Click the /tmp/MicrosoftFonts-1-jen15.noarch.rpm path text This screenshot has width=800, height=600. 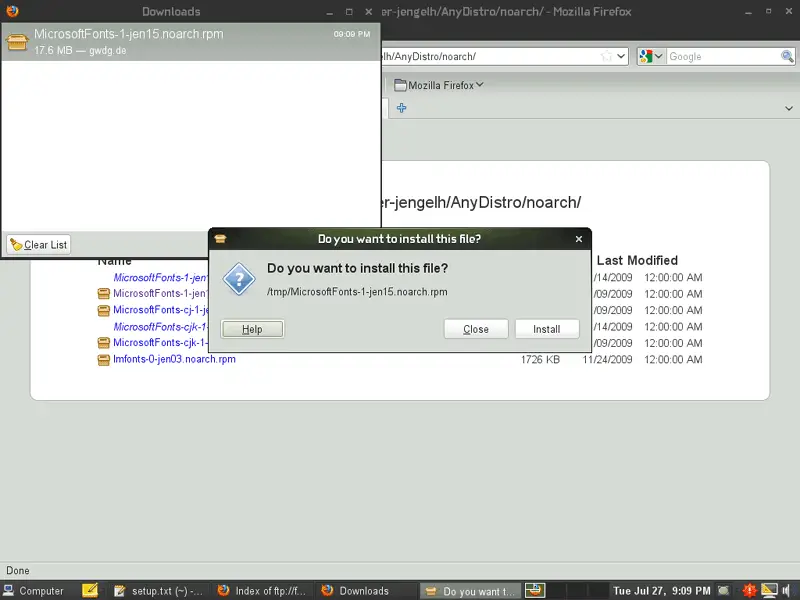[x=357, y=292]
